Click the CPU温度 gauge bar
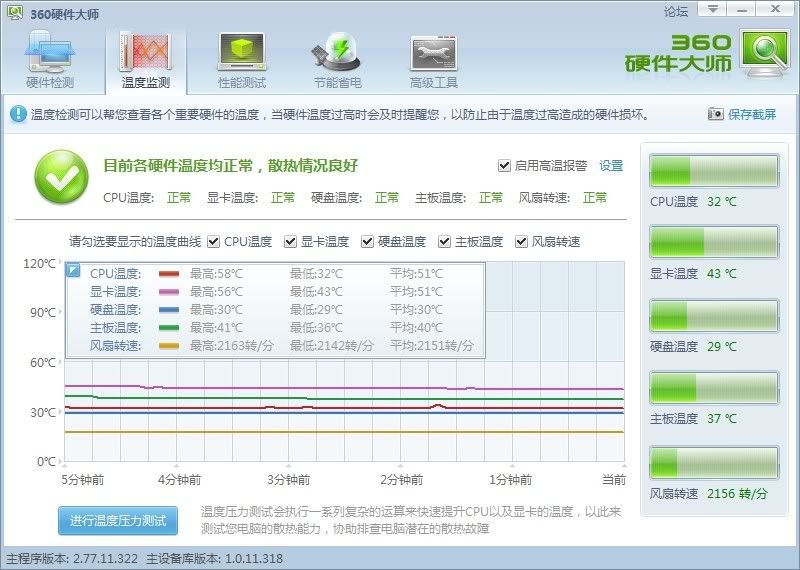Screen dimensions: 800x570 (714, 171)
